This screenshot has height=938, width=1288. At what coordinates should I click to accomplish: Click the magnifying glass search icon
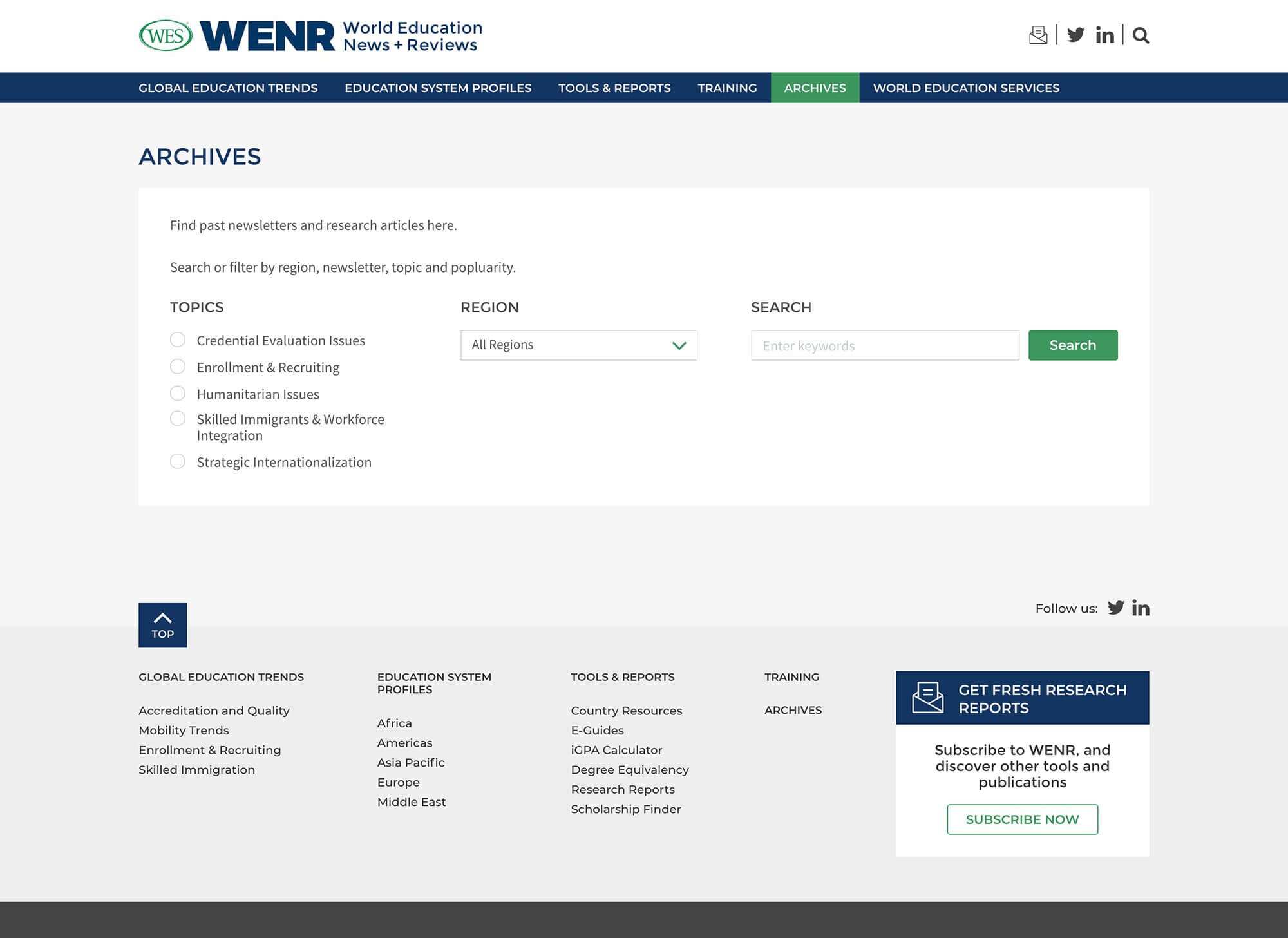point(1141,35)
